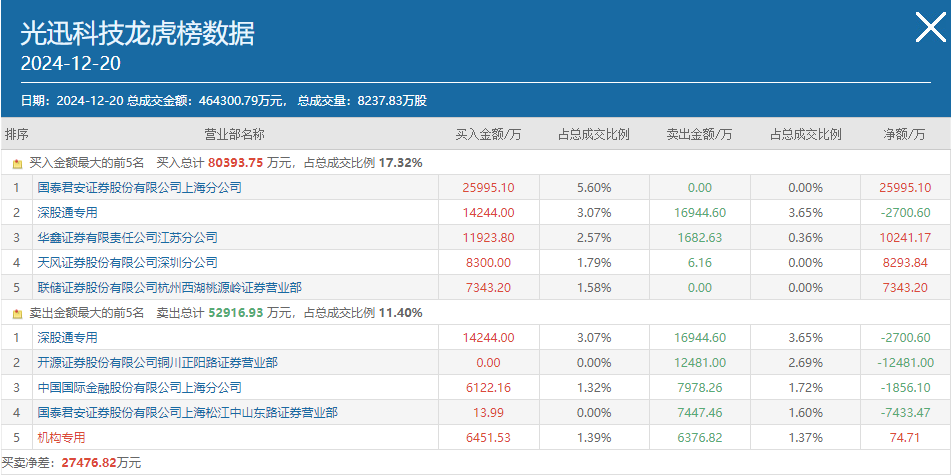Click the 卖出金额/万 column header
This screenshot has width=952, height=476.
699,135
